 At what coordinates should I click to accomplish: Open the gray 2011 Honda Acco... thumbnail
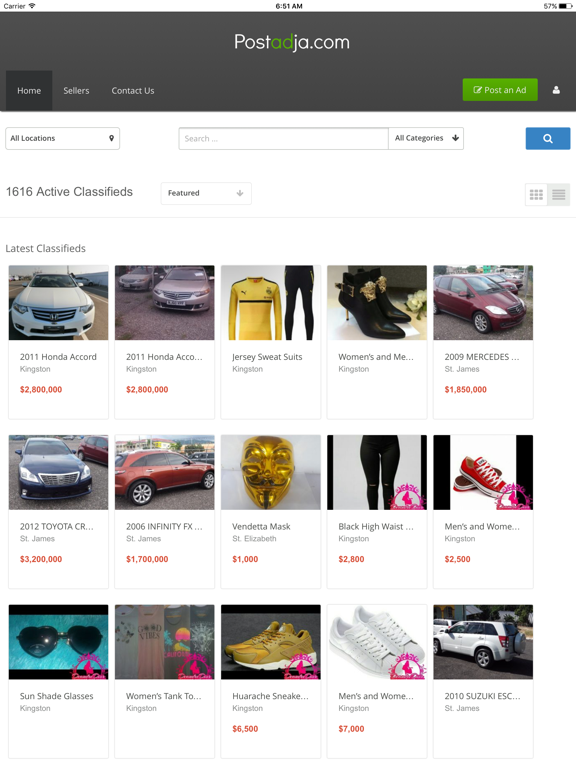pyautogui.click(x=165, y=303)
